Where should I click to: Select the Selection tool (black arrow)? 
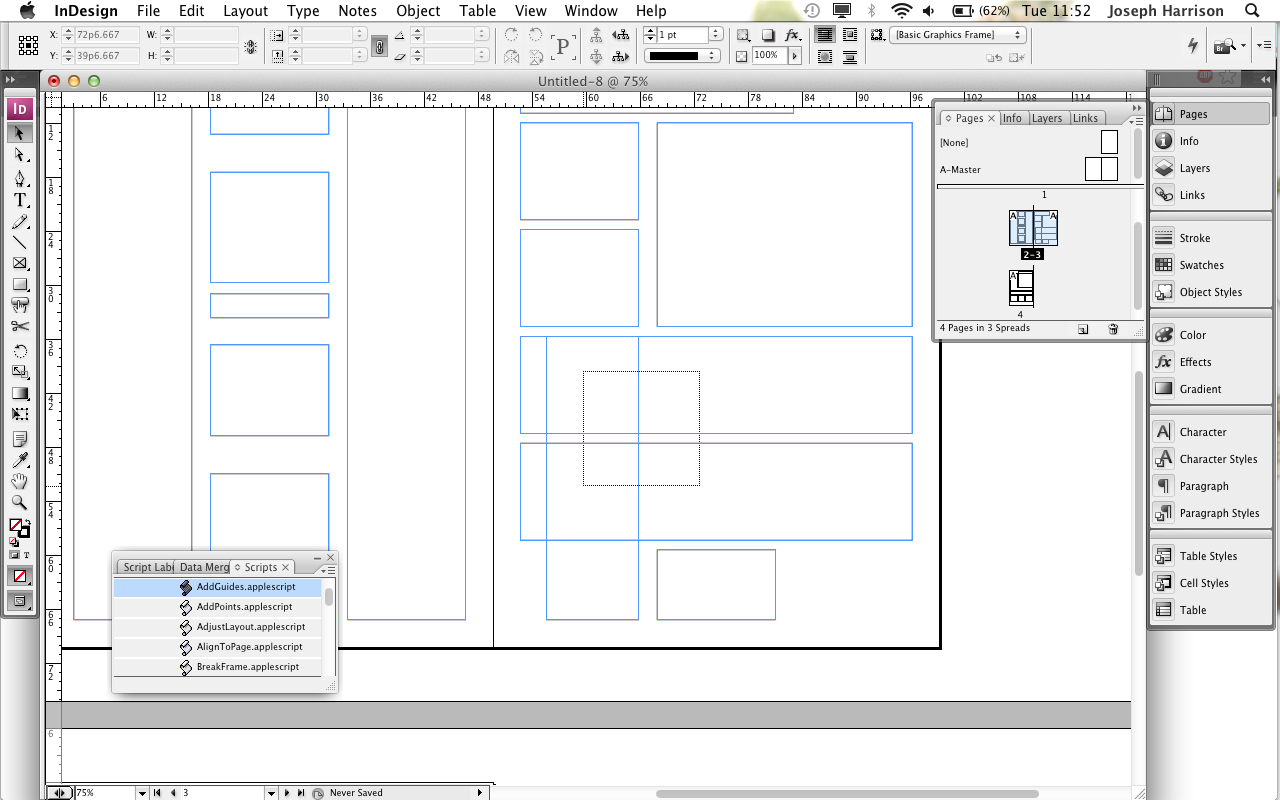tap(19, 132)
